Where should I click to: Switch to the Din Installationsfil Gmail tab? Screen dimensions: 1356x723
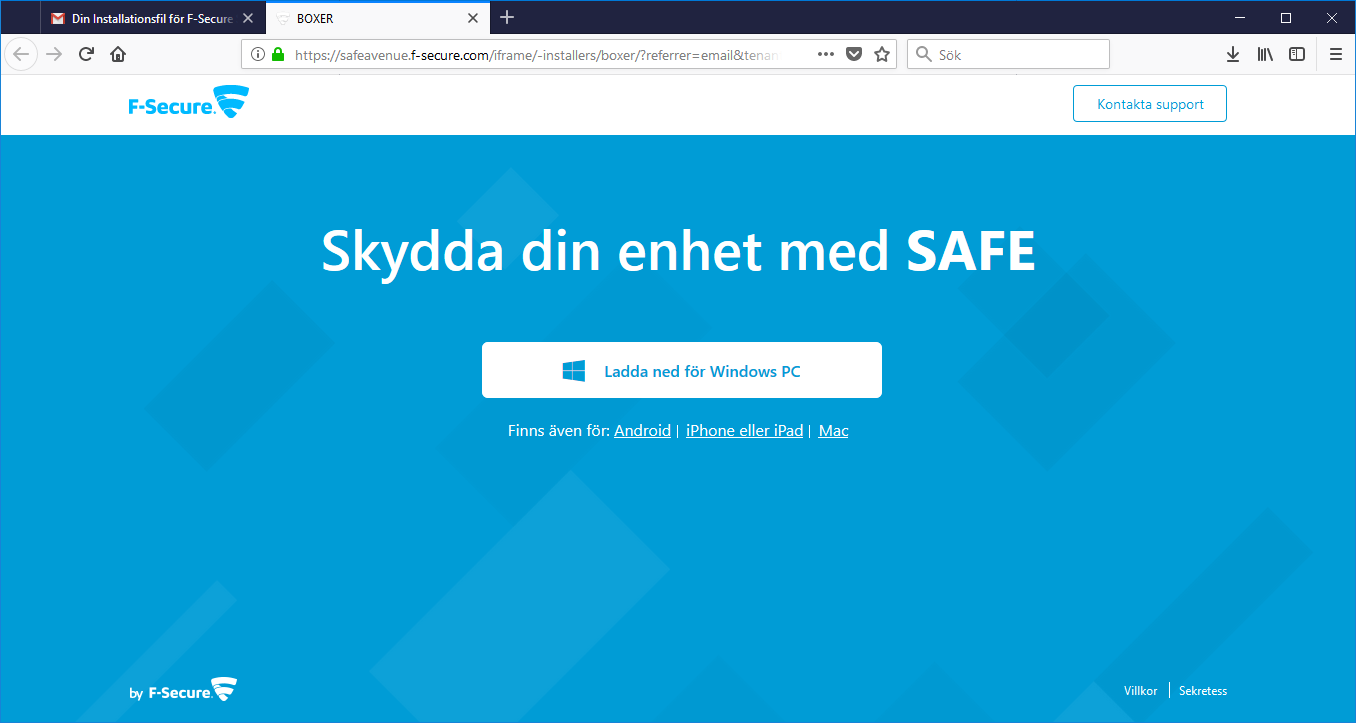click(152, 18)
